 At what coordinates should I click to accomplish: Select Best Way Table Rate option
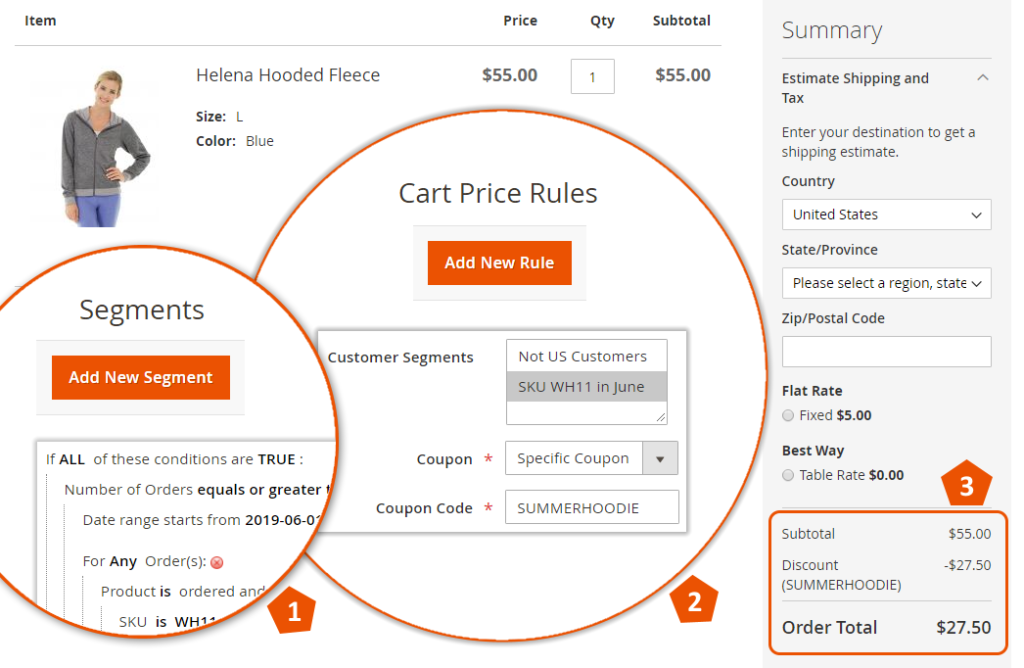789,475
